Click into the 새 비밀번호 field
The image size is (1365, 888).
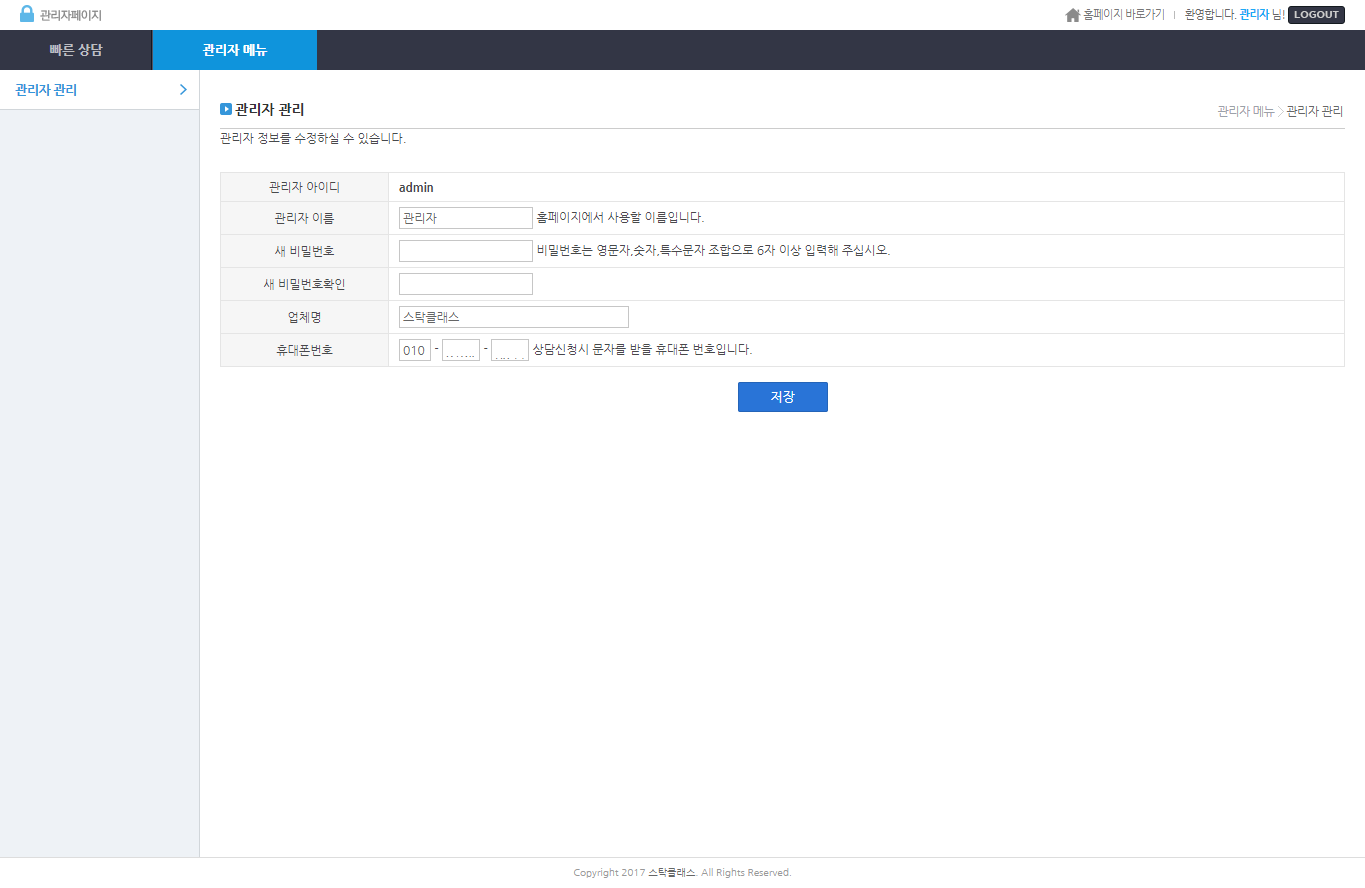(x=465, y=251)
